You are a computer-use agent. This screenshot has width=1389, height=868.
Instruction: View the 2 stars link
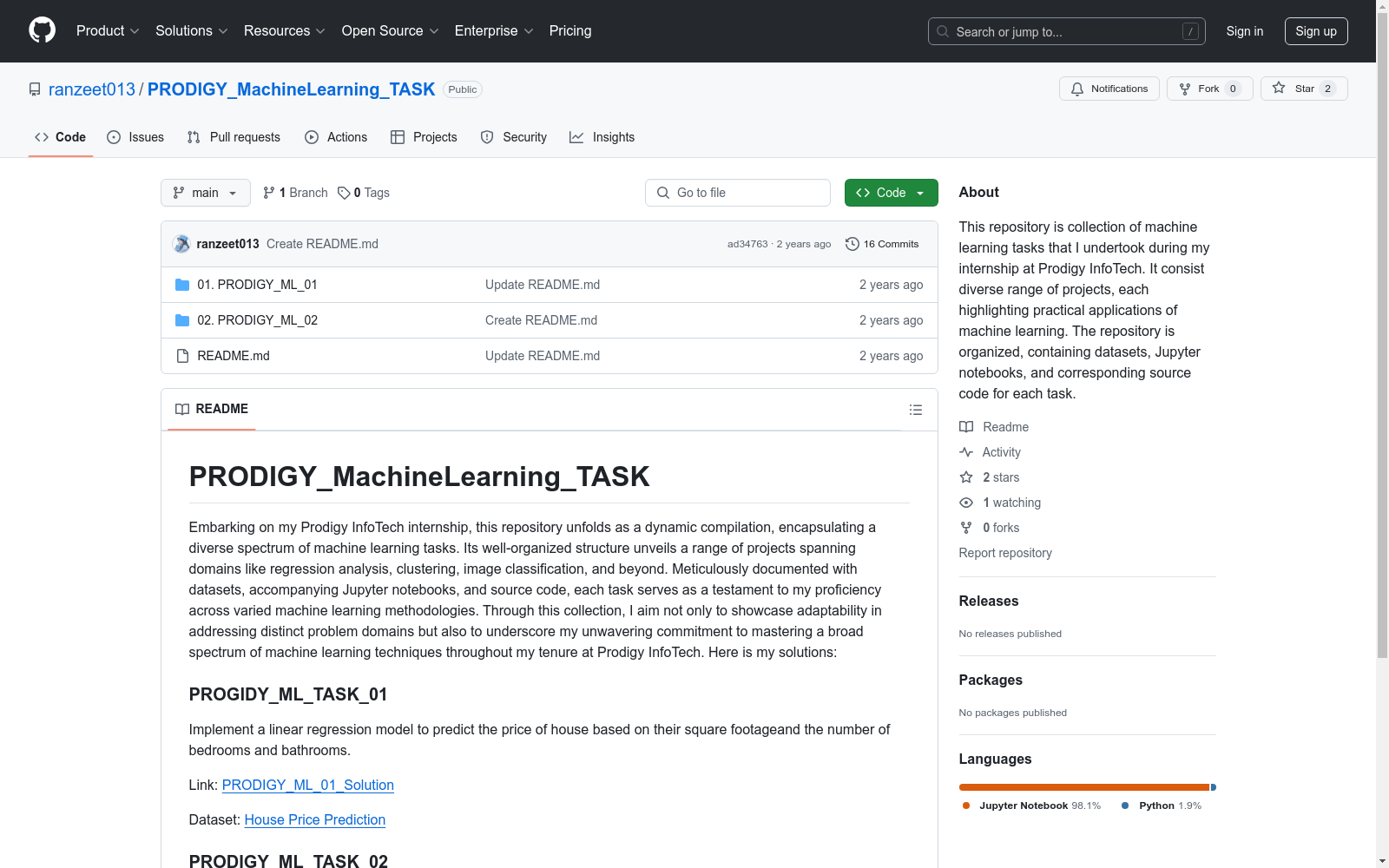point(990,477)
